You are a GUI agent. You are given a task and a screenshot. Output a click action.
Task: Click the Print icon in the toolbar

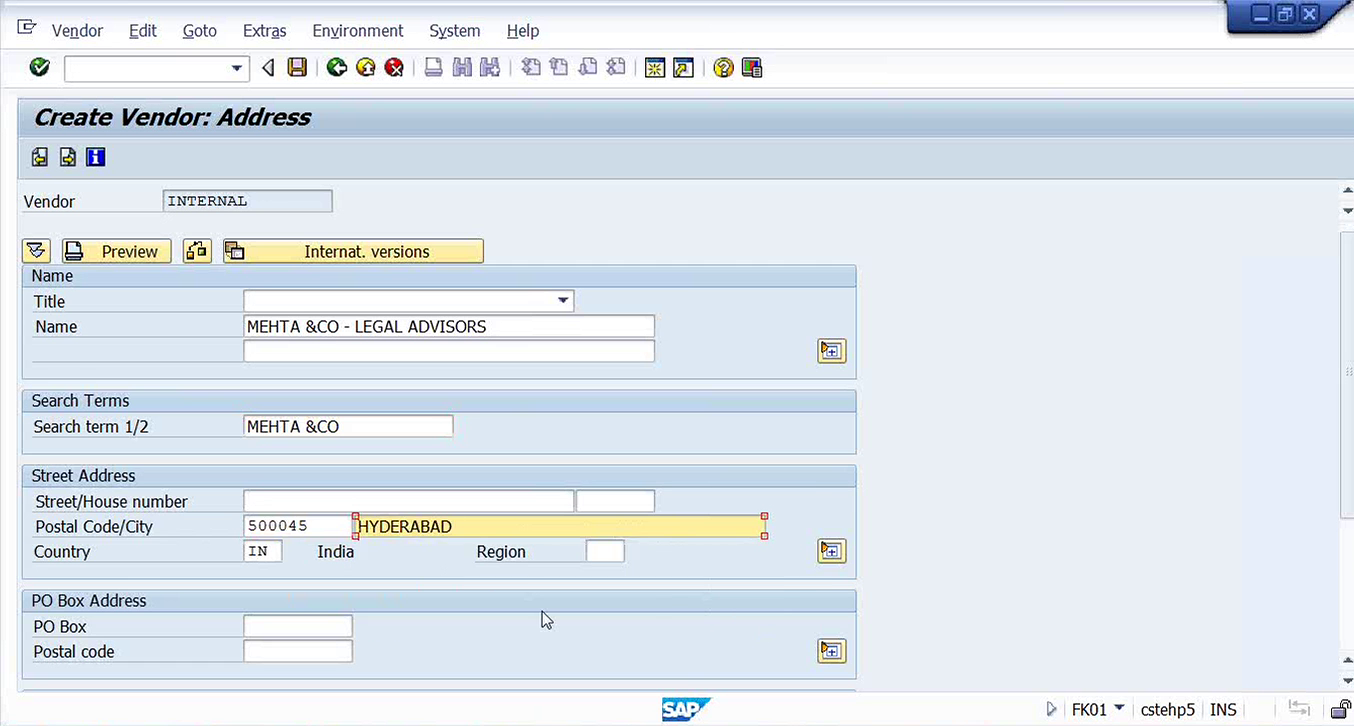click(x=433, y=68)
